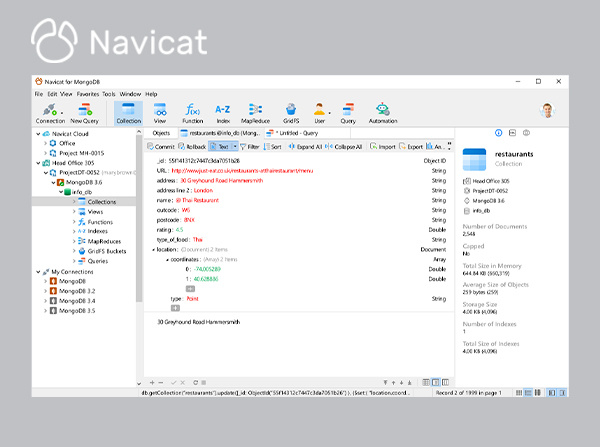Open the File menu
Image resolution: width=600 pixels, height=447 pixels.
39,94
